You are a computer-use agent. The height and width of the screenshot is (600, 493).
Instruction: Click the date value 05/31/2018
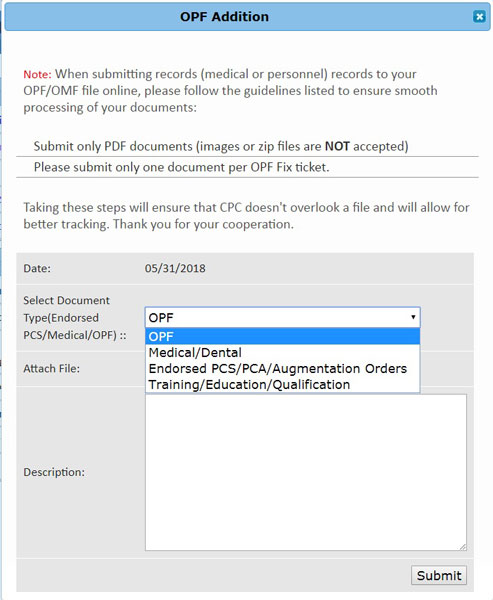point(175,268)
